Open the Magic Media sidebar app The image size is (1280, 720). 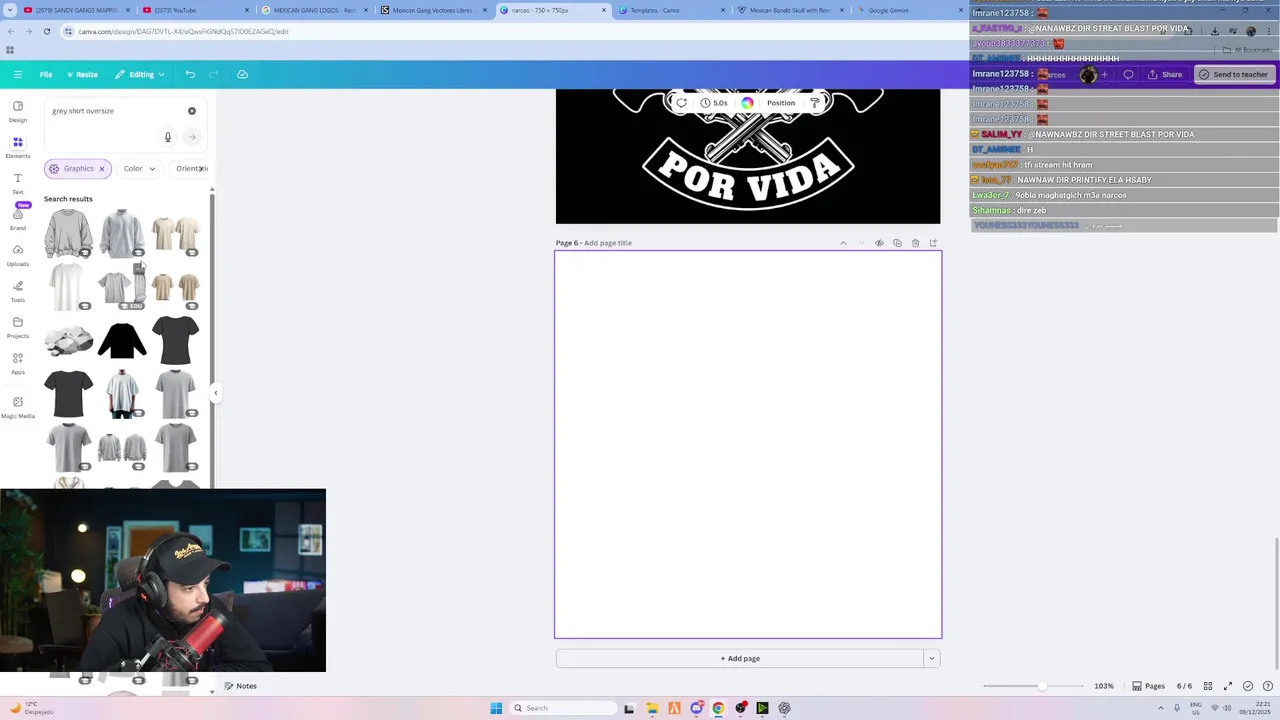(x=18, y=407)
